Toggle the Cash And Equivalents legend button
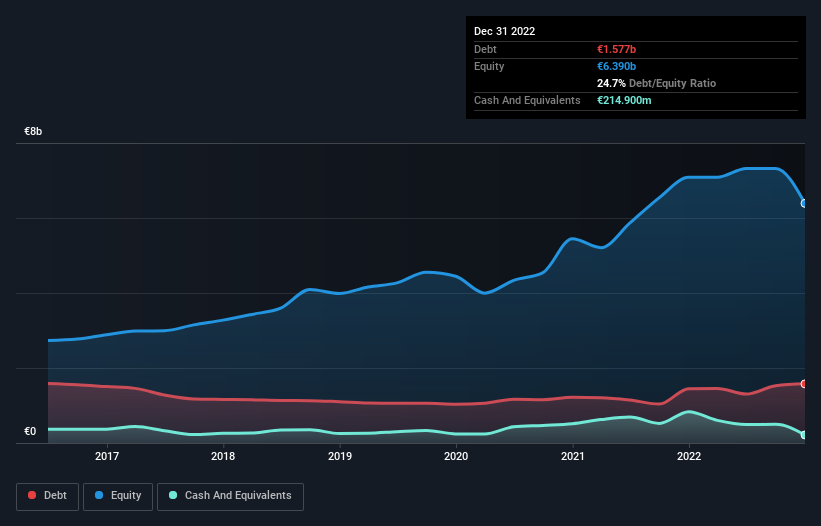The height and width of the screenshot is (526, 821). coord(230,496)
